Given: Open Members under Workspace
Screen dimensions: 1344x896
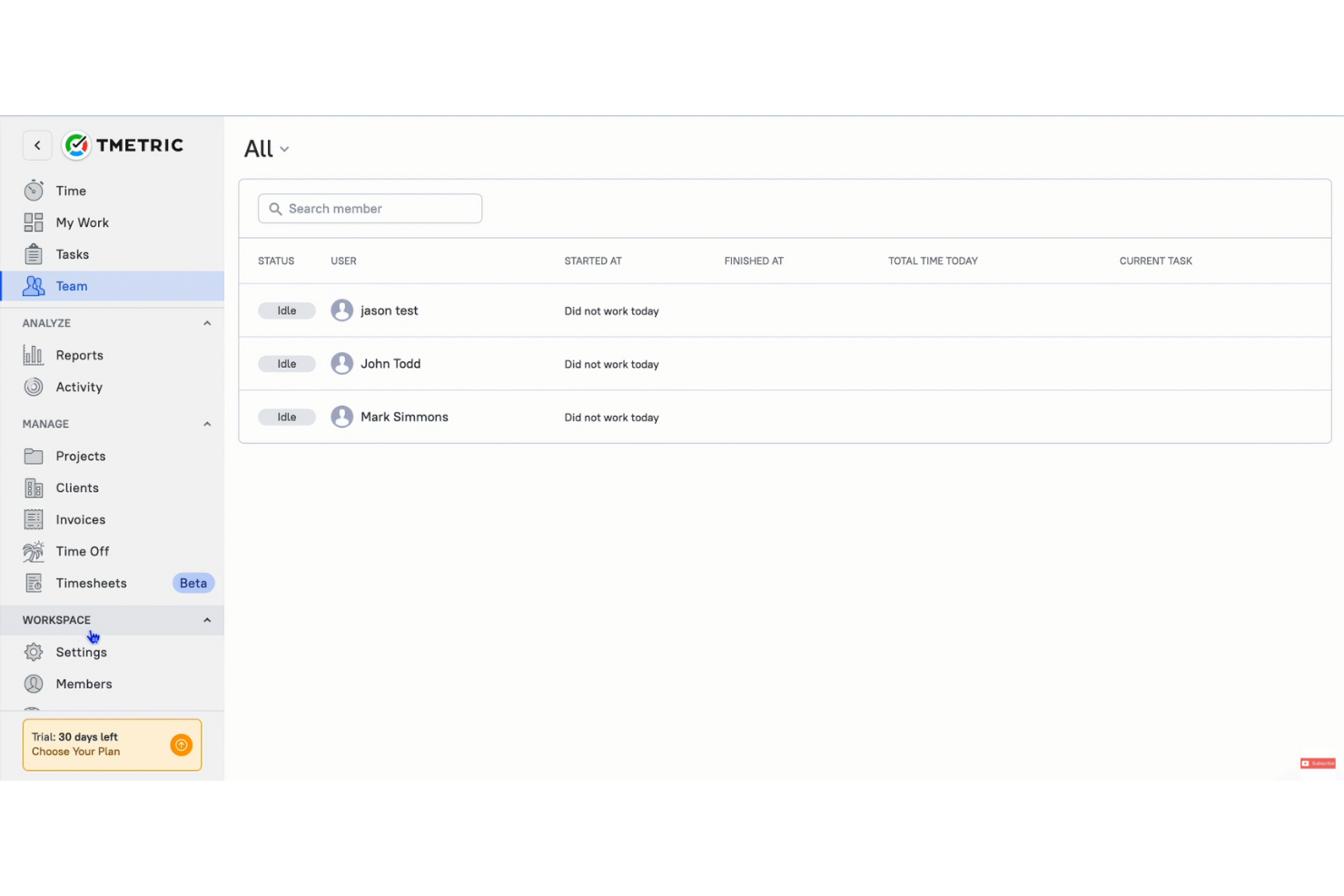Looking at the screenshot, I should point(84,684).
